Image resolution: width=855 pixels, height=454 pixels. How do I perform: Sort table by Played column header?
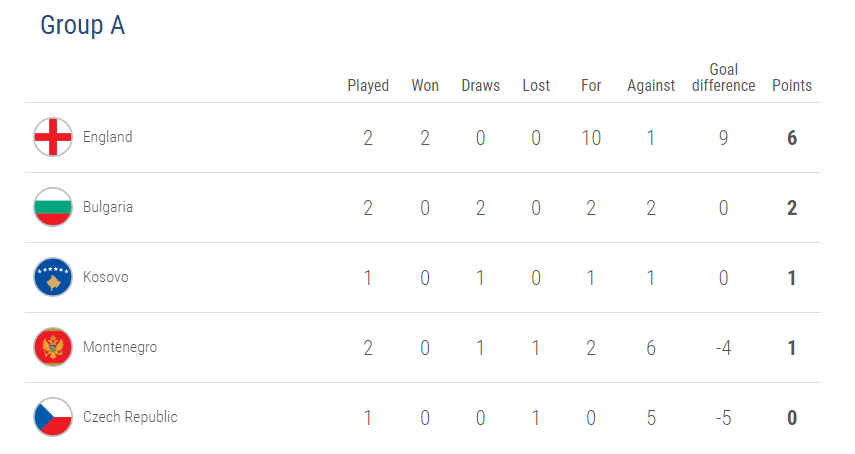[368, 86]
